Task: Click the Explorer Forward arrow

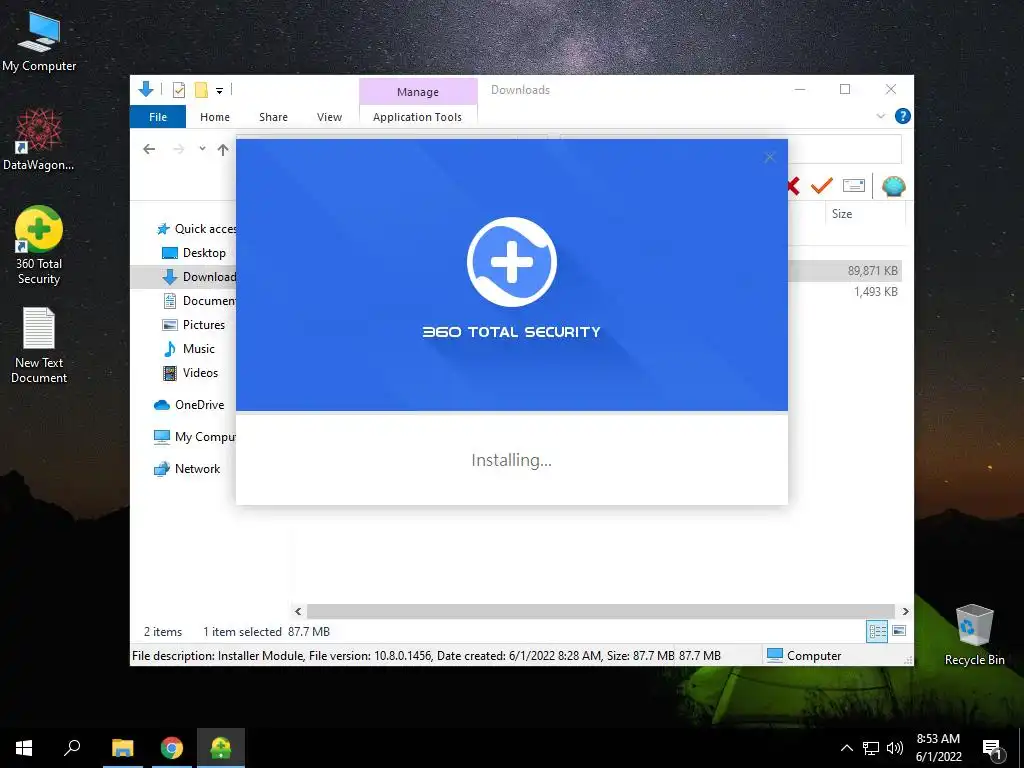Action: (178, 150)
